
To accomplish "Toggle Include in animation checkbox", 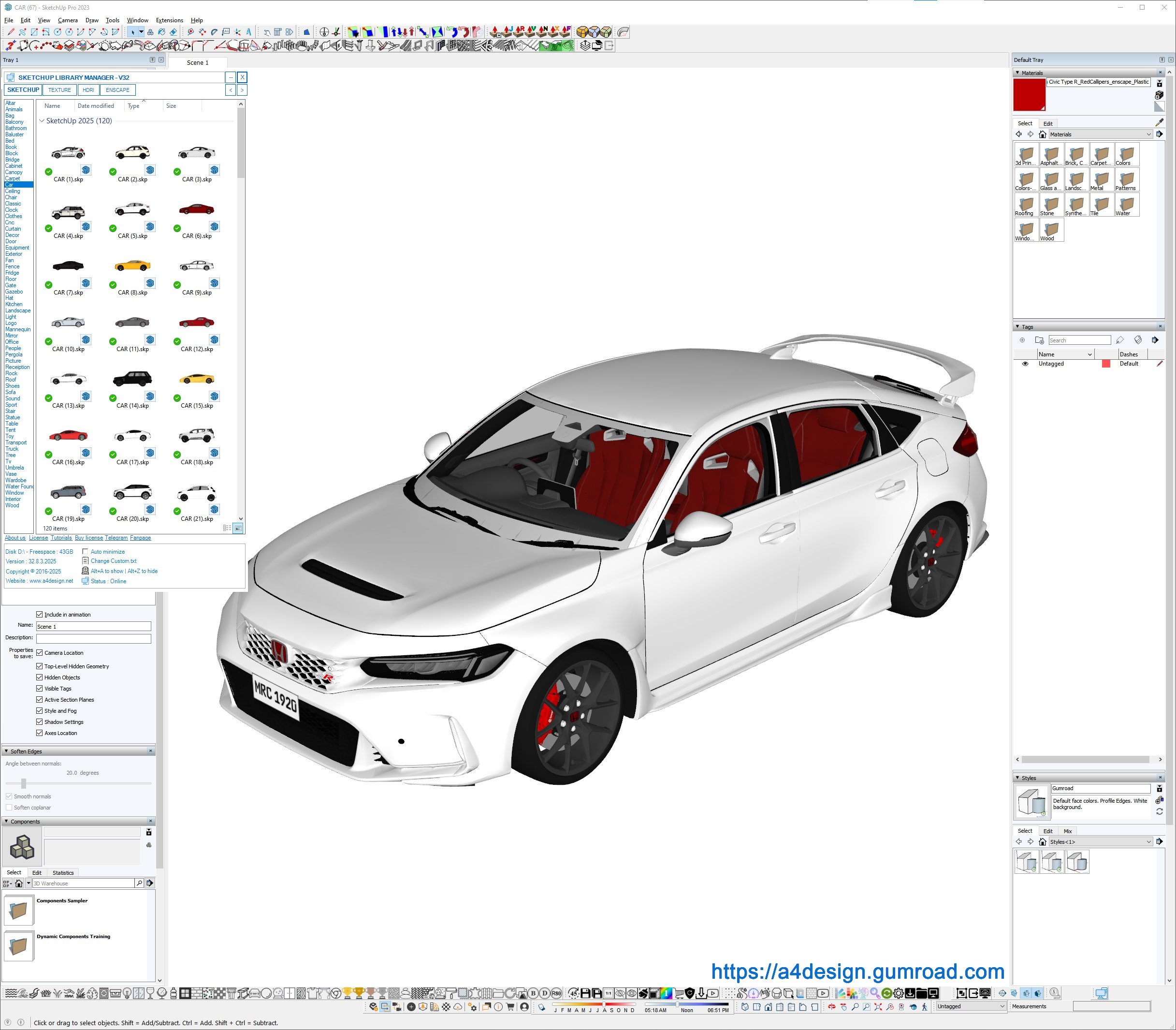I will [40, 615].
